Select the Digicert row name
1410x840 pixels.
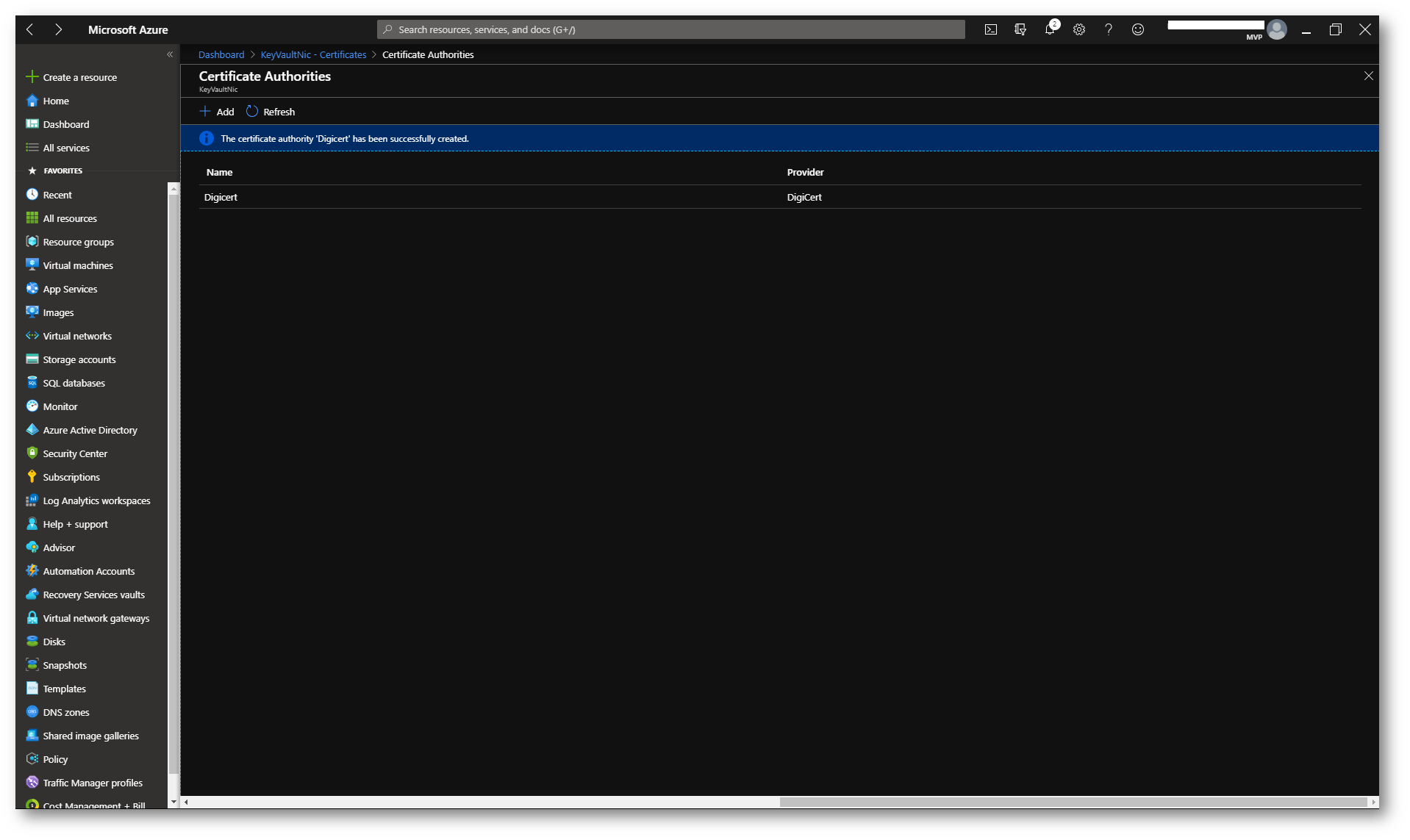[221, 197]
